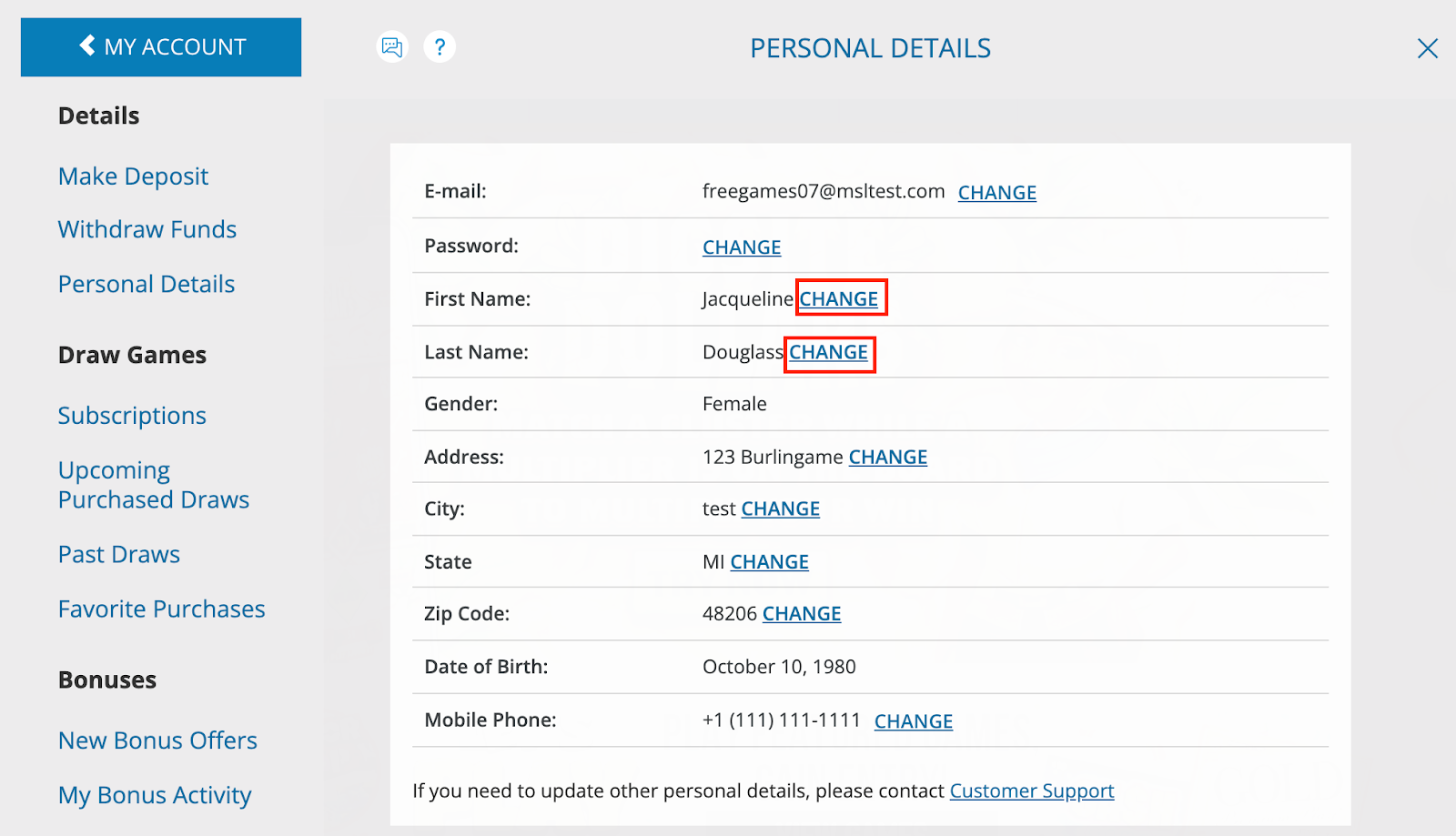
Task: Click the back arrow in MY ACCOUNT
Action: click(x=86, y=46)
